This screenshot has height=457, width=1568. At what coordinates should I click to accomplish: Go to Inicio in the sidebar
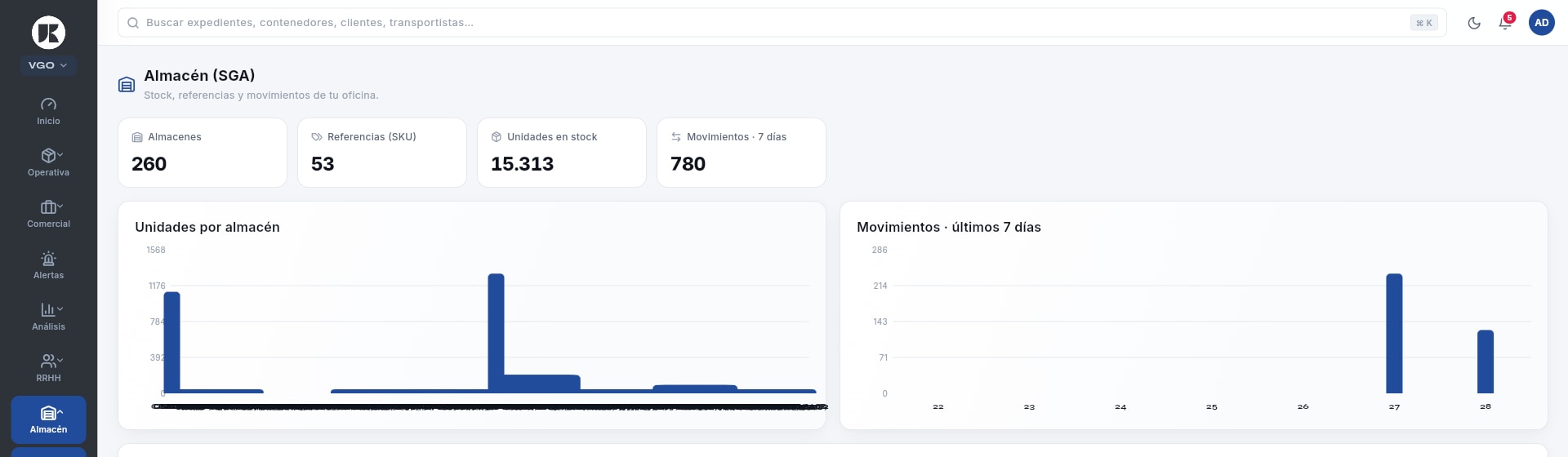tap(48, 112)
